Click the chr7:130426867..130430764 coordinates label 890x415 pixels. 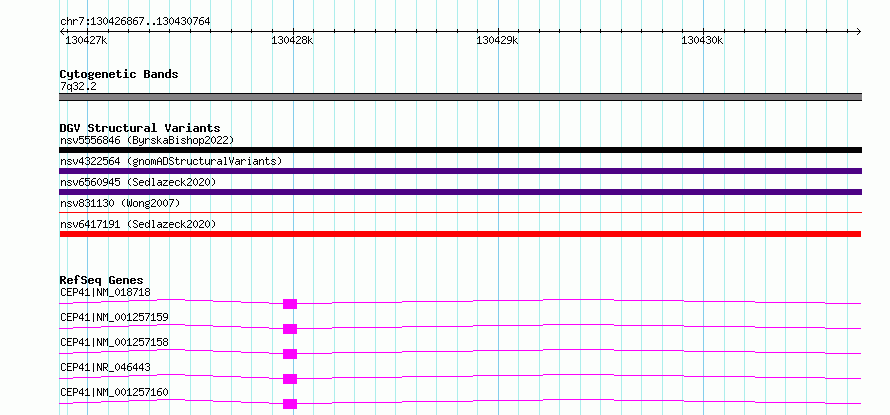[x=135, y=21]
